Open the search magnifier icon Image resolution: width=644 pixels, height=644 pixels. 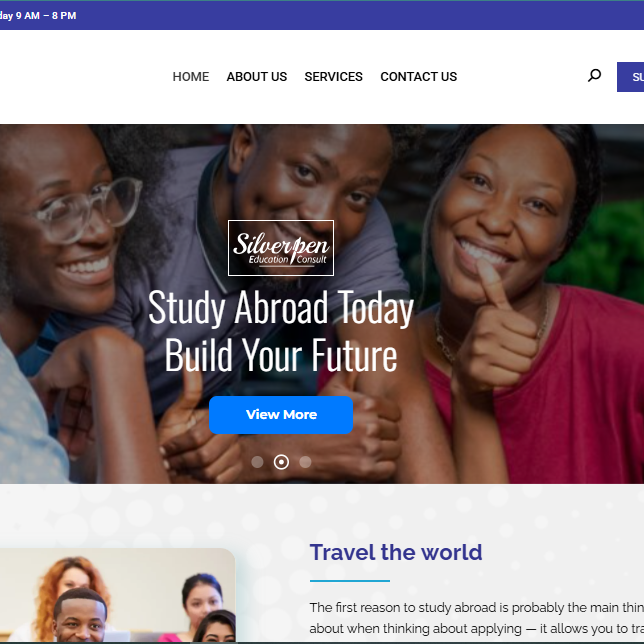pyautogui.click(x=594, y=76)
